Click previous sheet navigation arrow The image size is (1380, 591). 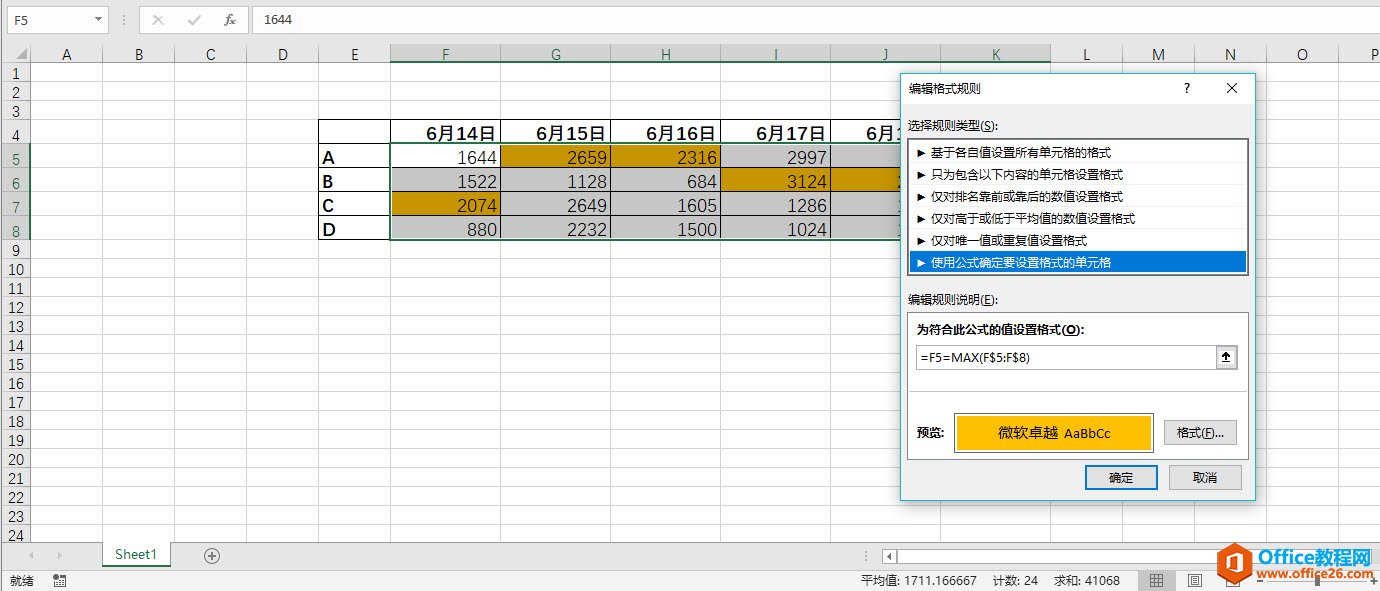tap(31, 555)
